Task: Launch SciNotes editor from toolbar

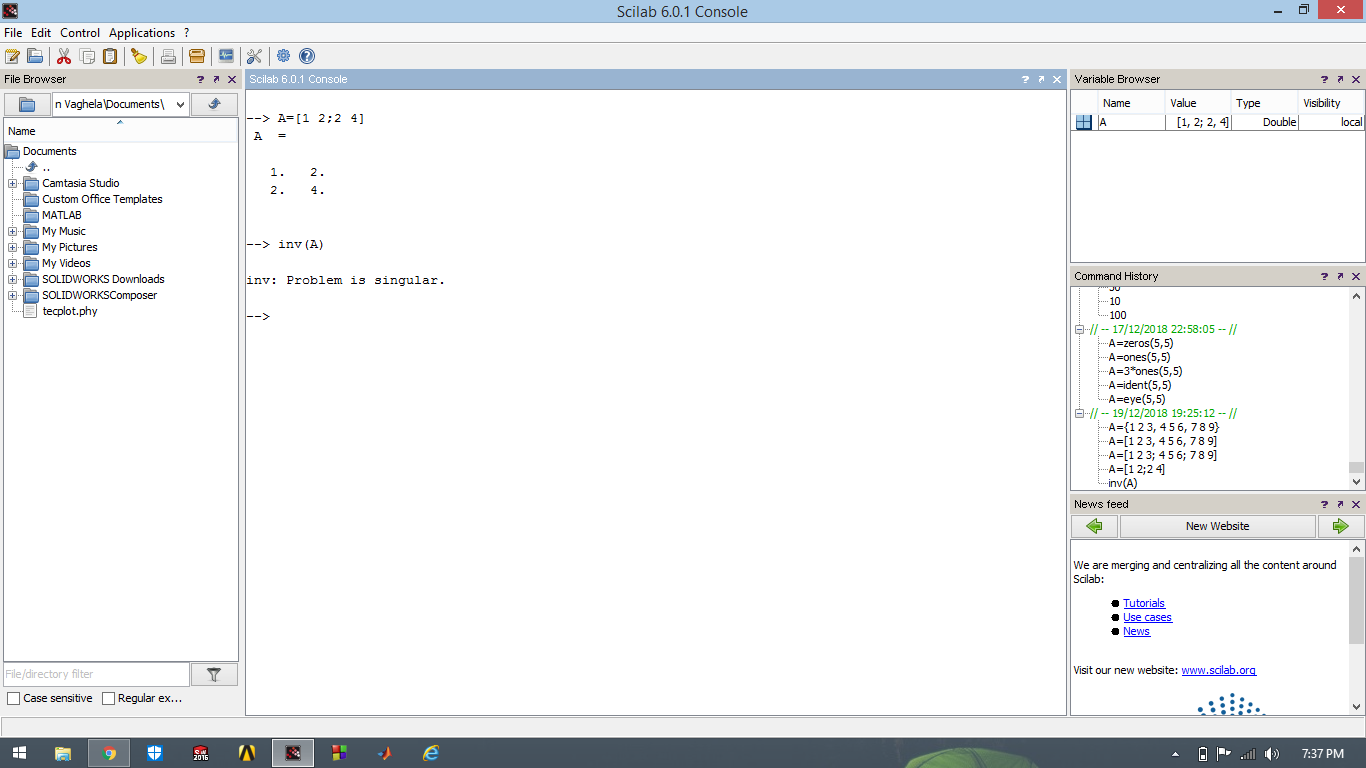Action: (x=13, y=56)
